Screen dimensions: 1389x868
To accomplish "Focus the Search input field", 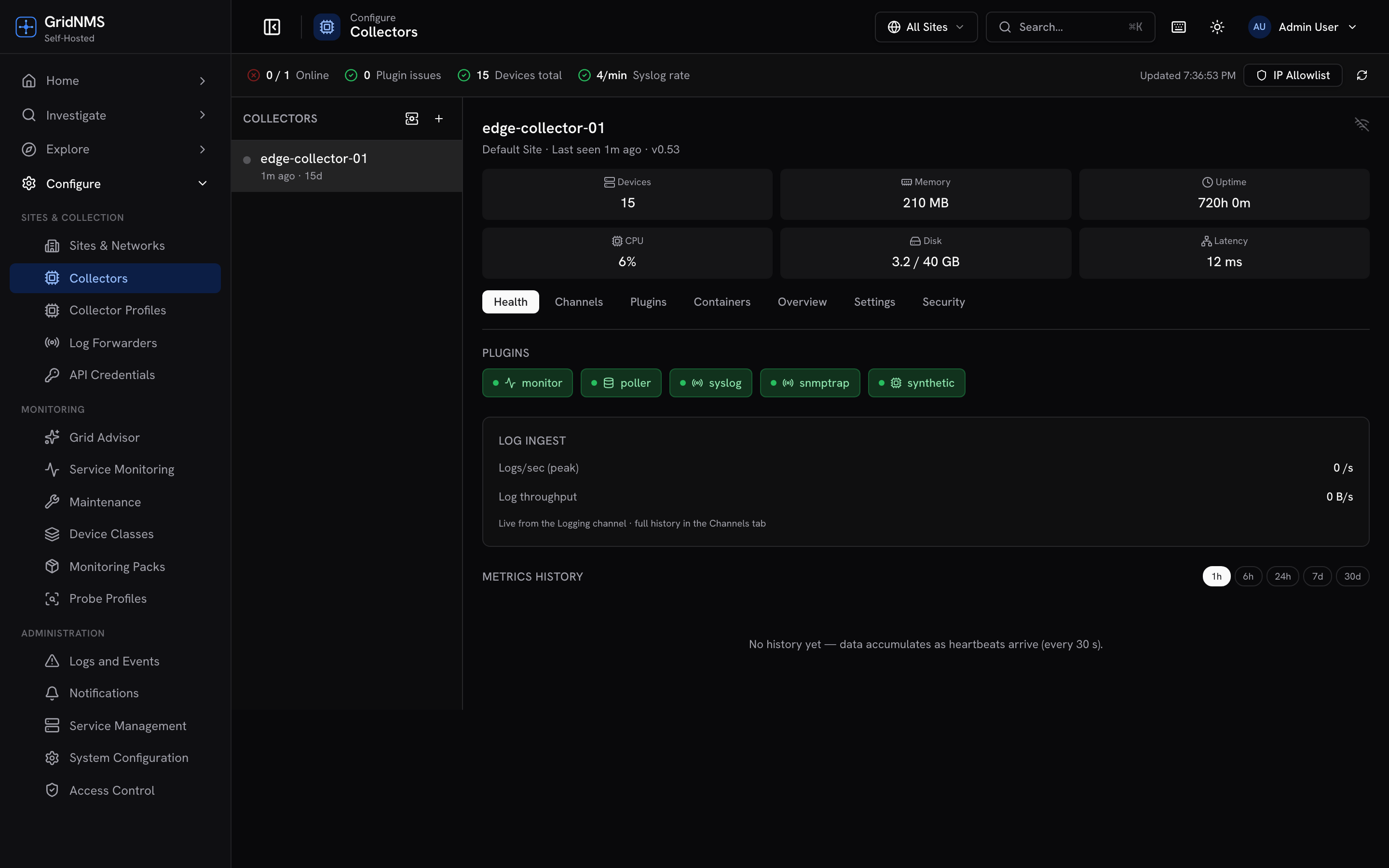I will tap(1070, 27).
